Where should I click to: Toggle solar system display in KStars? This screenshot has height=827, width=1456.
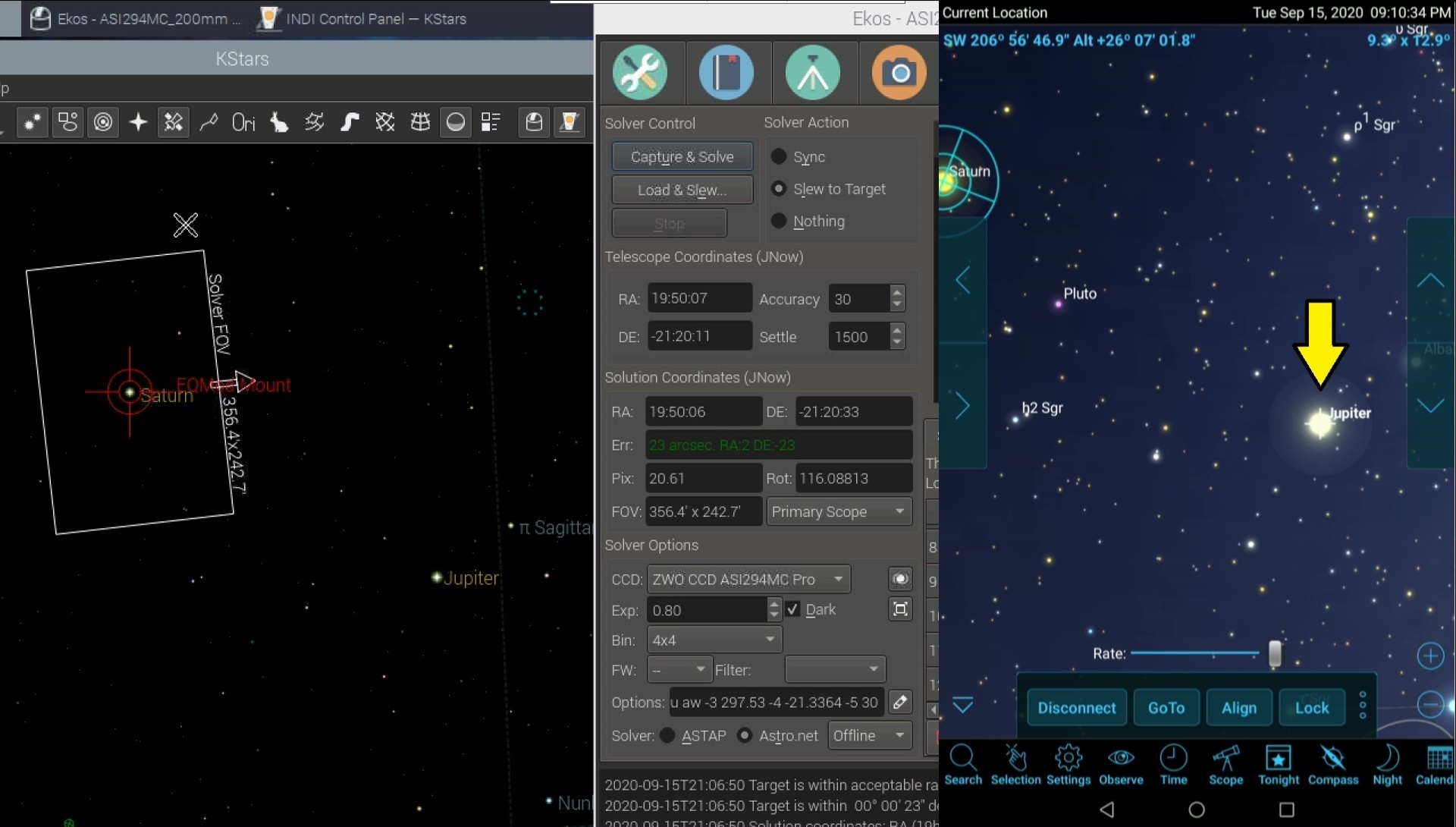point(103,122)
